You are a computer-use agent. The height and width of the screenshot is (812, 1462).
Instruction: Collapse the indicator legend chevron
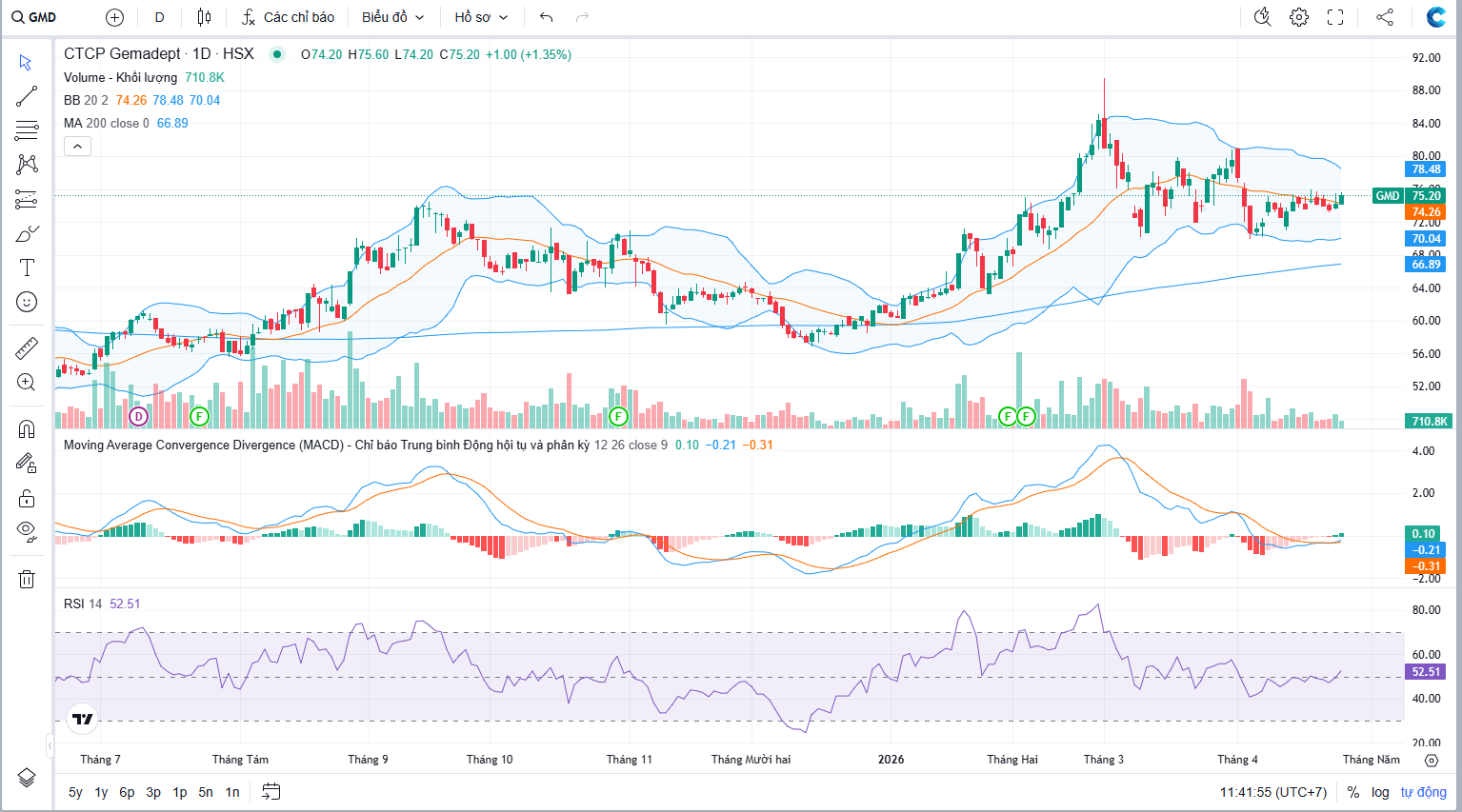[77, 146]
